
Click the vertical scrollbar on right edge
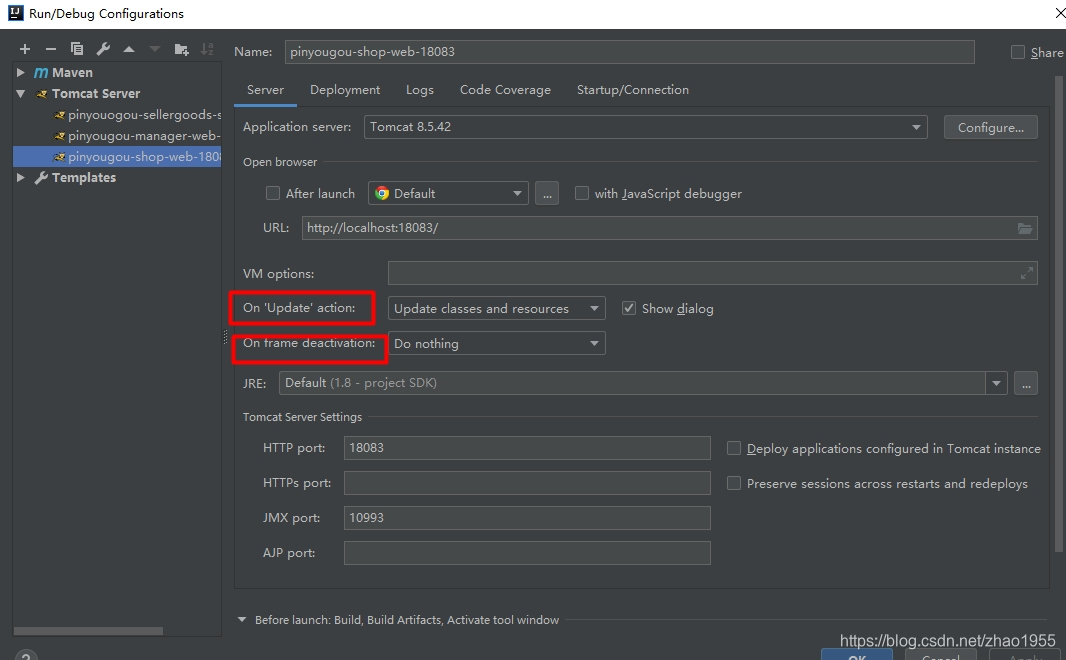(x=1060, y=314)
